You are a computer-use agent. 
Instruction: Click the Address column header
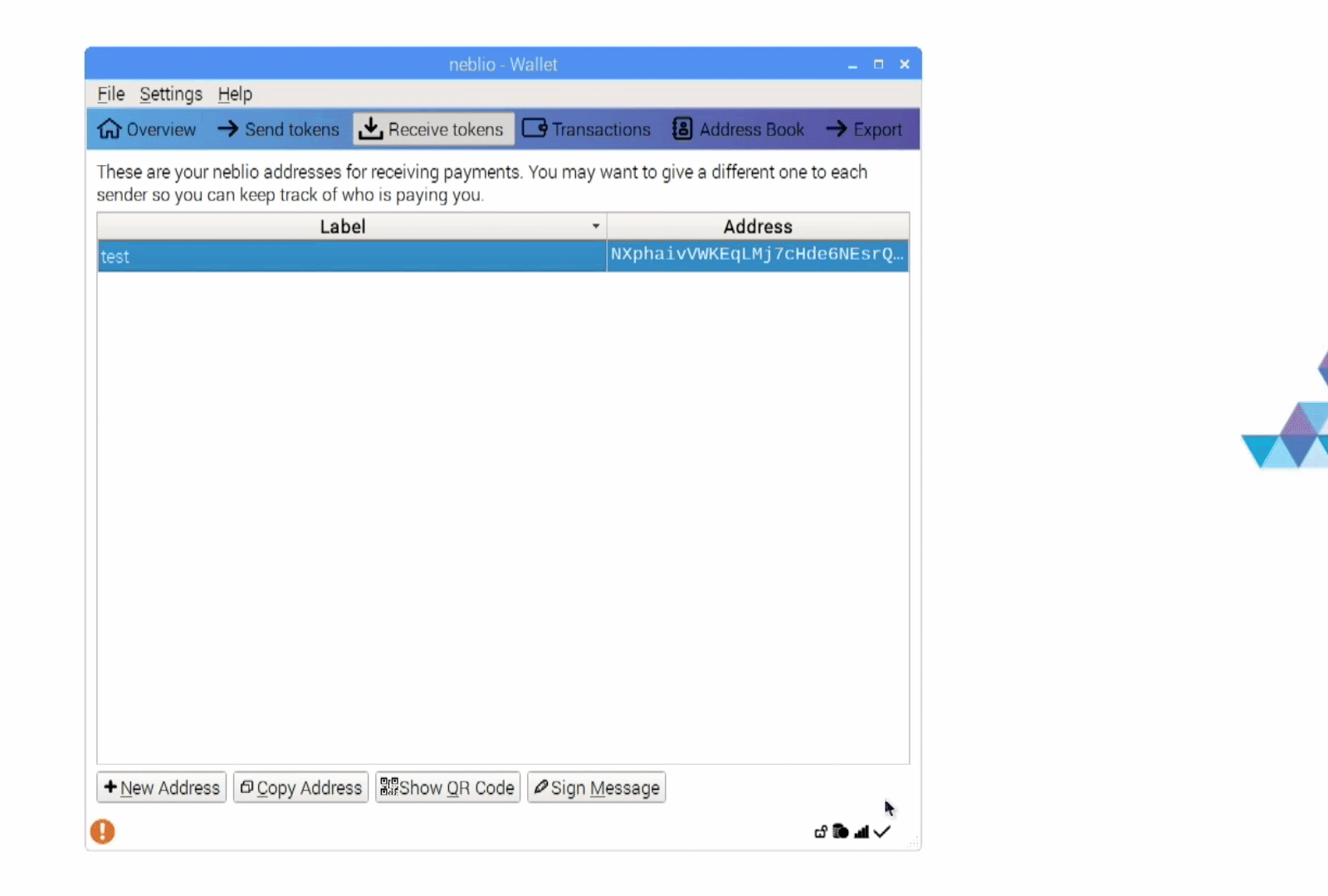[758, 226]
